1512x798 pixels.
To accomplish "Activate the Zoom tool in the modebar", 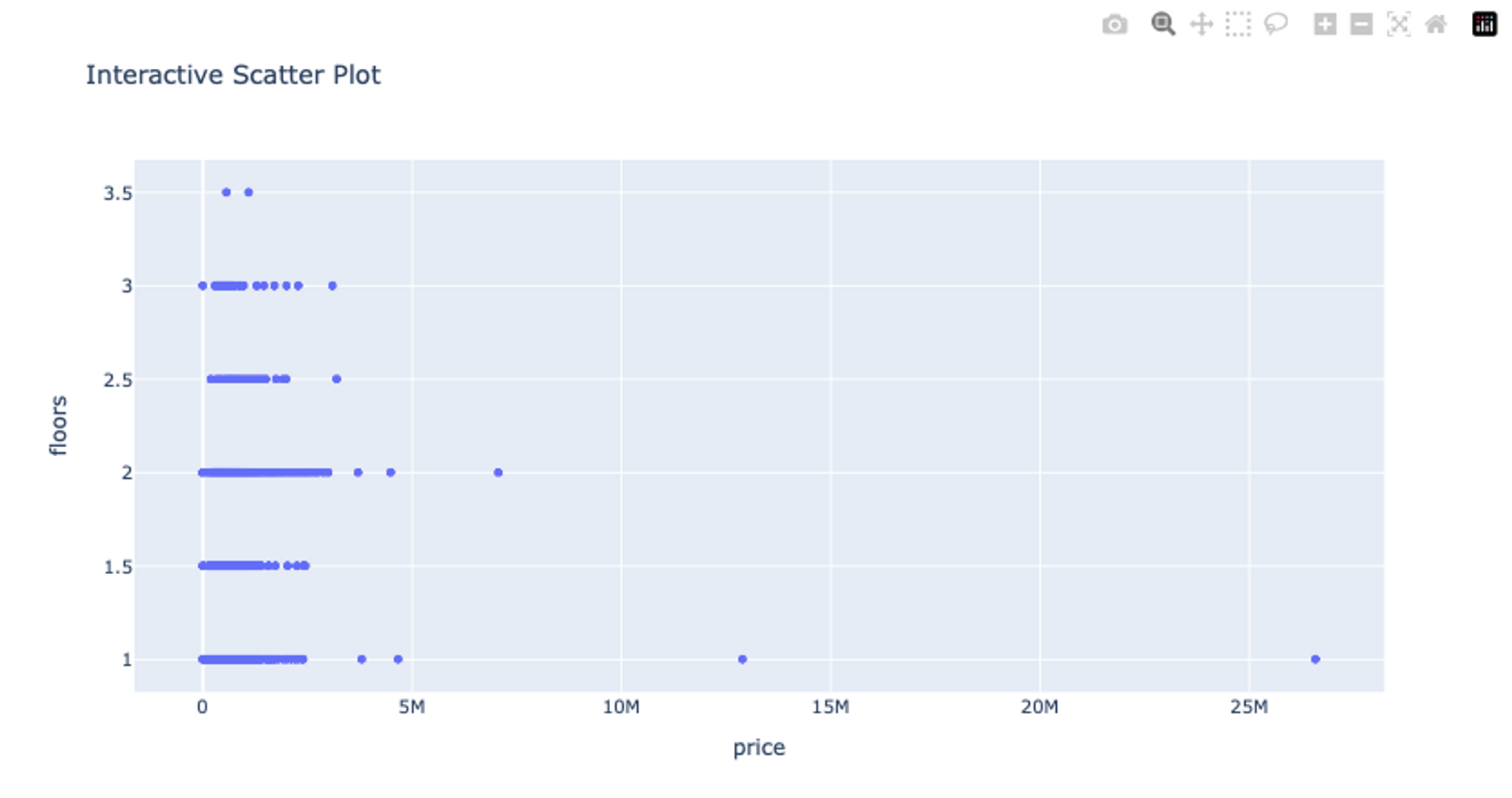I will point(1163,25).
